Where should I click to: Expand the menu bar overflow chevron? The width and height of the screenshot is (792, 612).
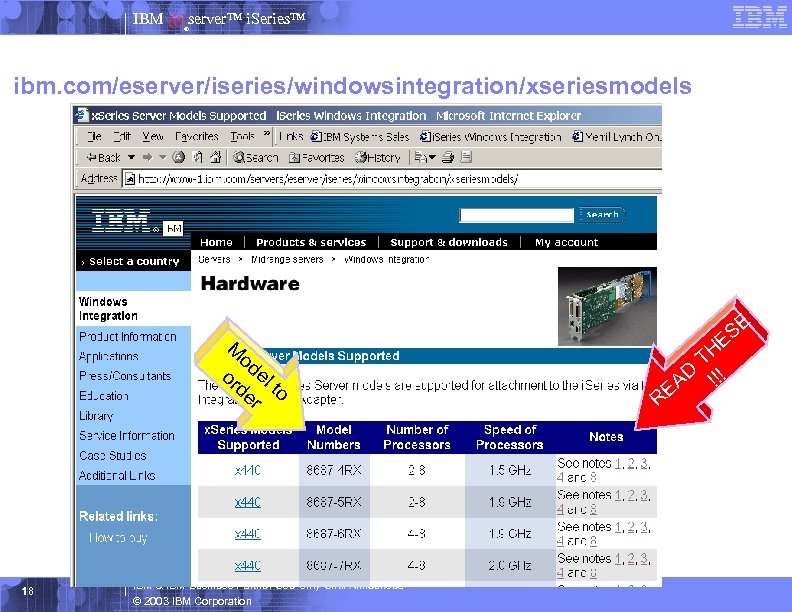[267, 134]
